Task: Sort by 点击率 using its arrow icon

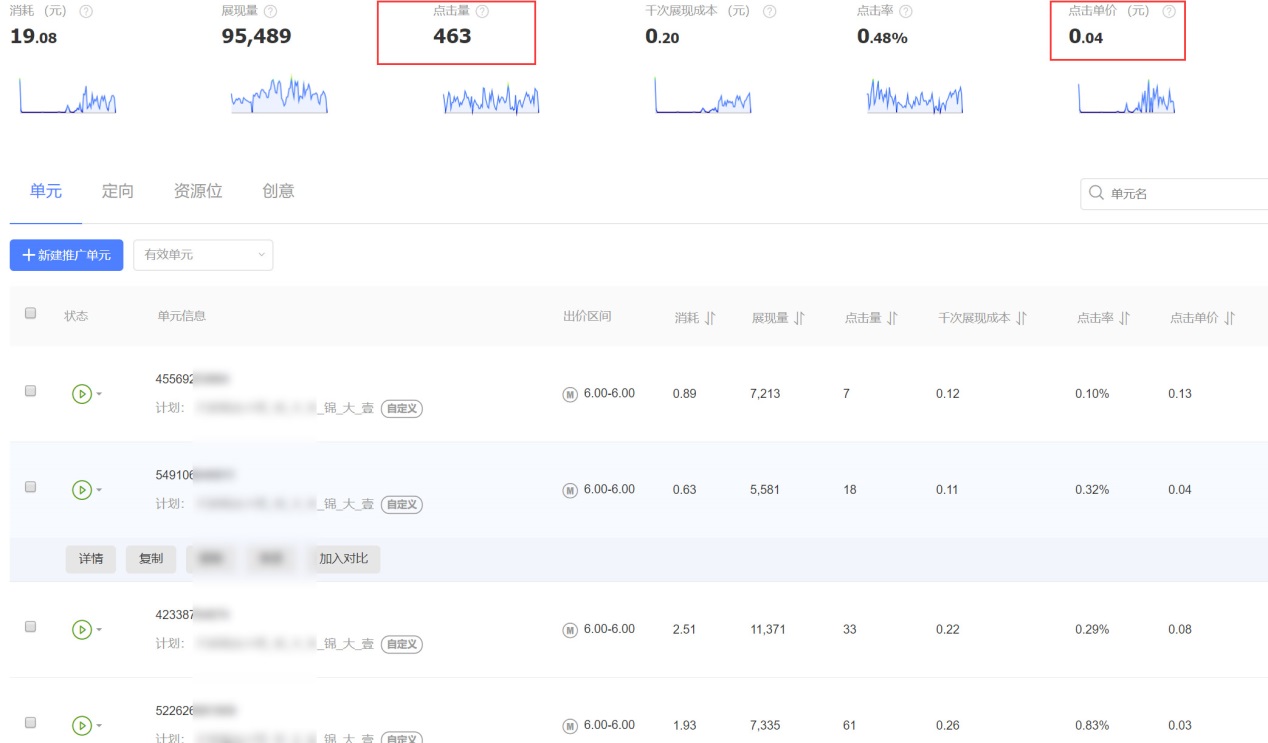Action: (1124, 318)
